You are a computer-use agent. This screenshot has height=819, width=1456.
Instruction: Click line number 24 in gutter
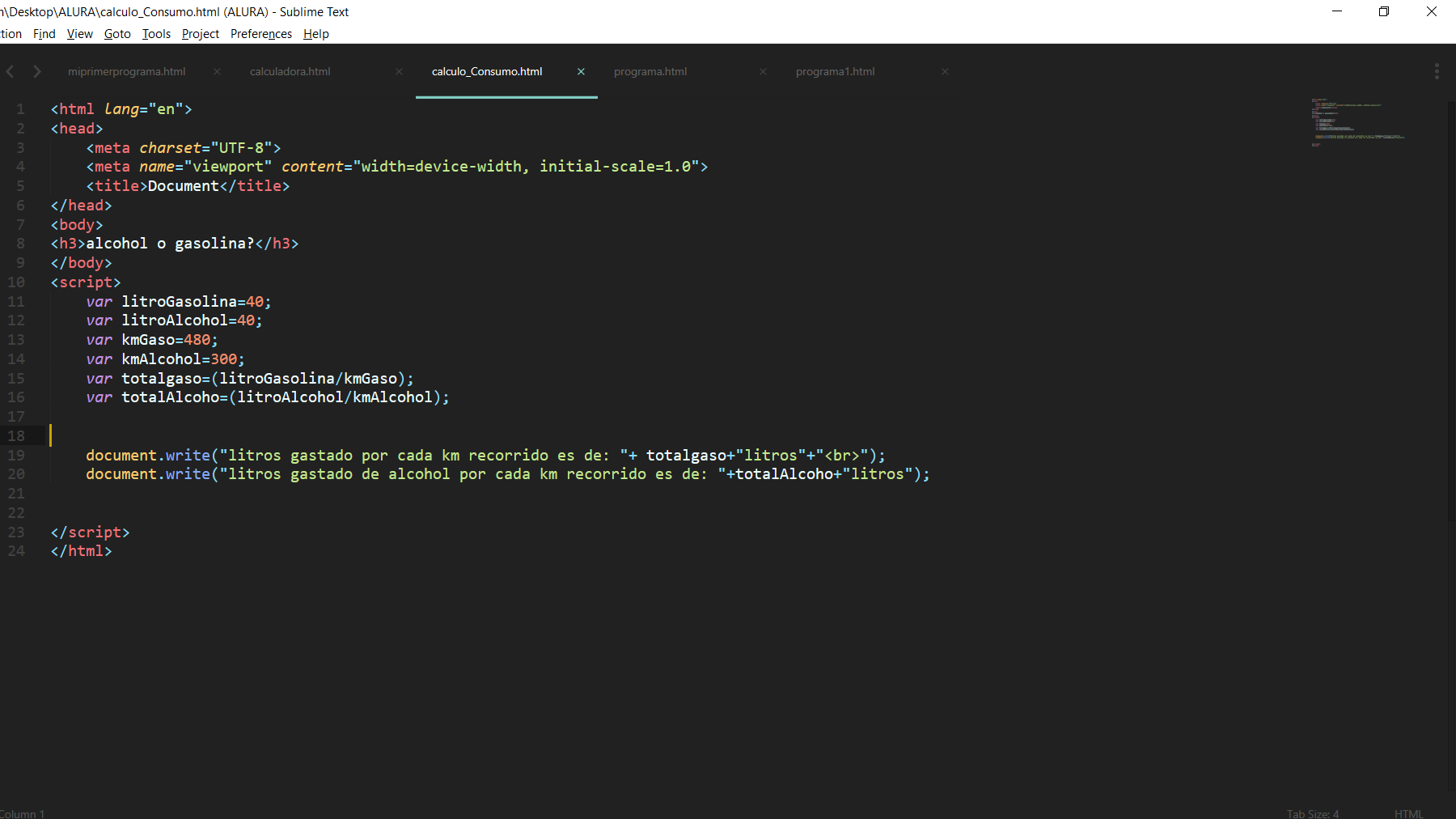[x=16, y=551]
